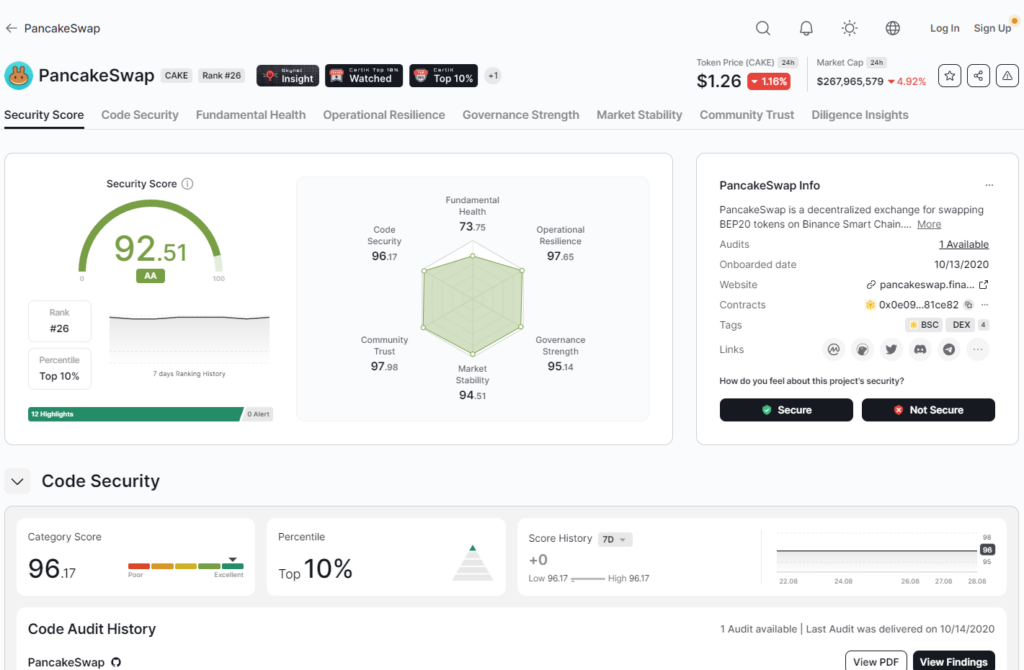Open the language globe menu
1024x670 pixels.
(893, 28)
